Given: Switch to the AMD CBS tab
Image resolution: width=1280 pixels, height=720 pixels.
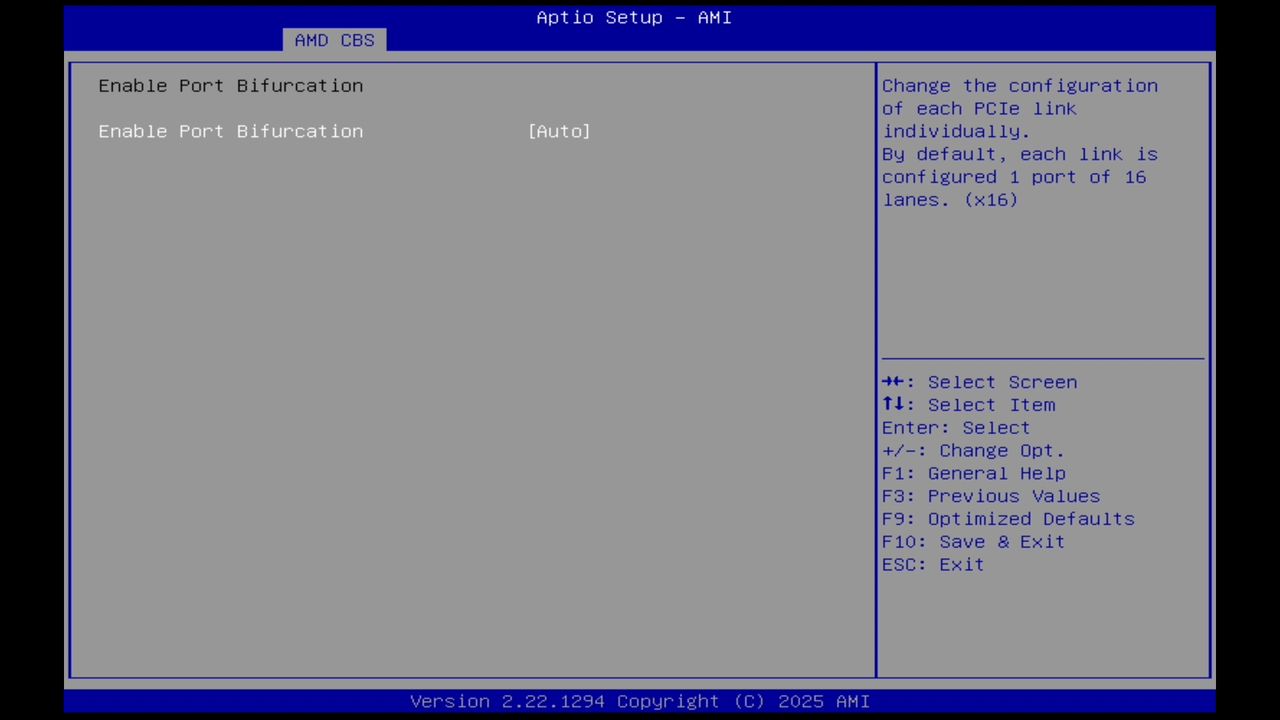Looking at the screenshot, I should click(334, 40).
